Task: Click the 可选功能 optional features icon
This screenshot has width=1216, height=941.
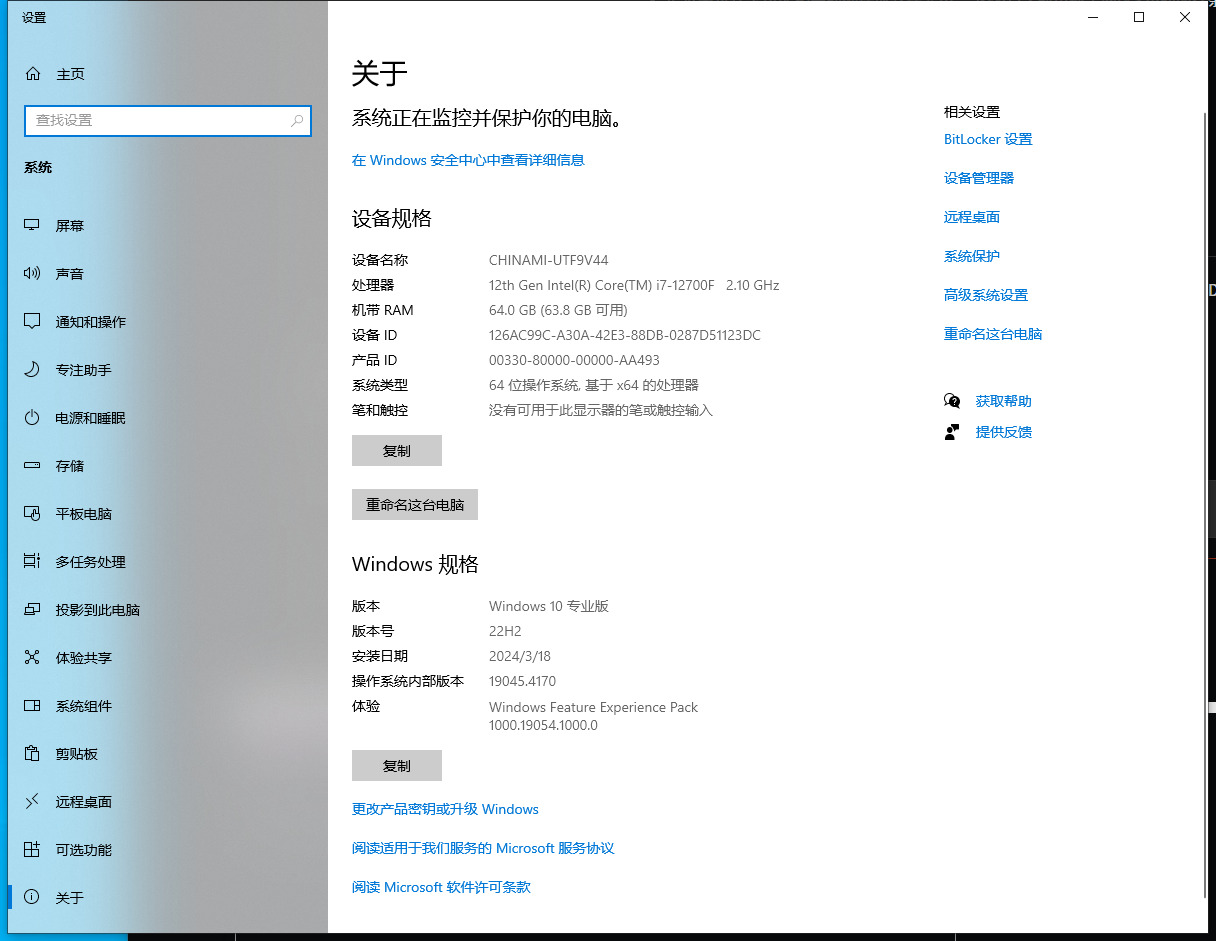Action: click(32, 850)
